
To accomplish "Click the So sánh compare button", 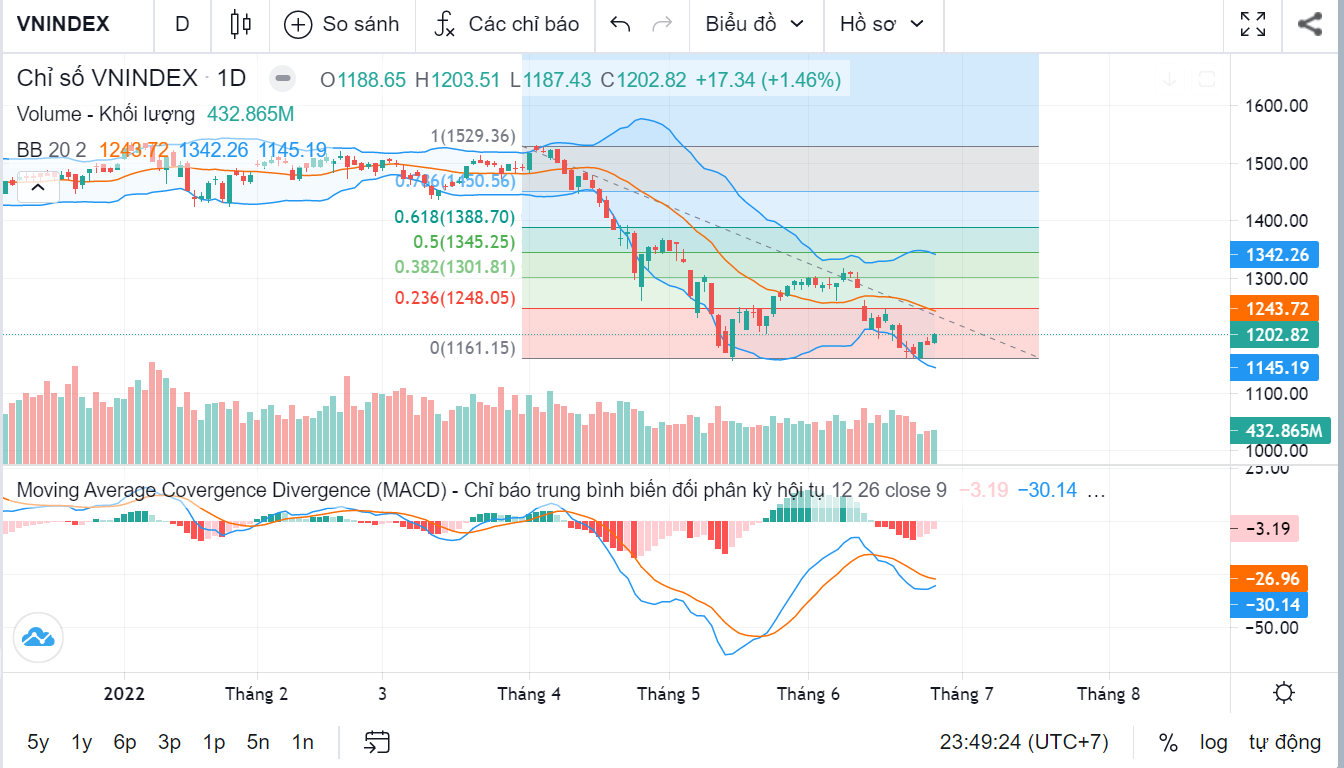I will coord(342,24).
